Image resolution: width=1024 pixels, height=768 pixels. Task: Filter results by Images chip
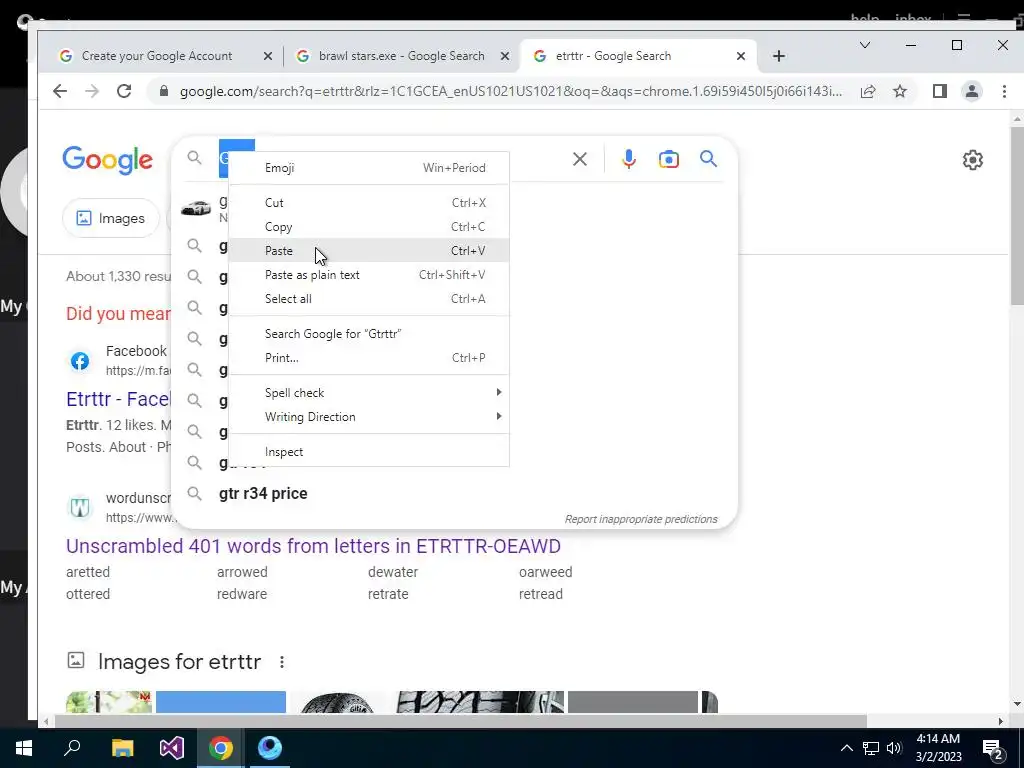[110, 218]
